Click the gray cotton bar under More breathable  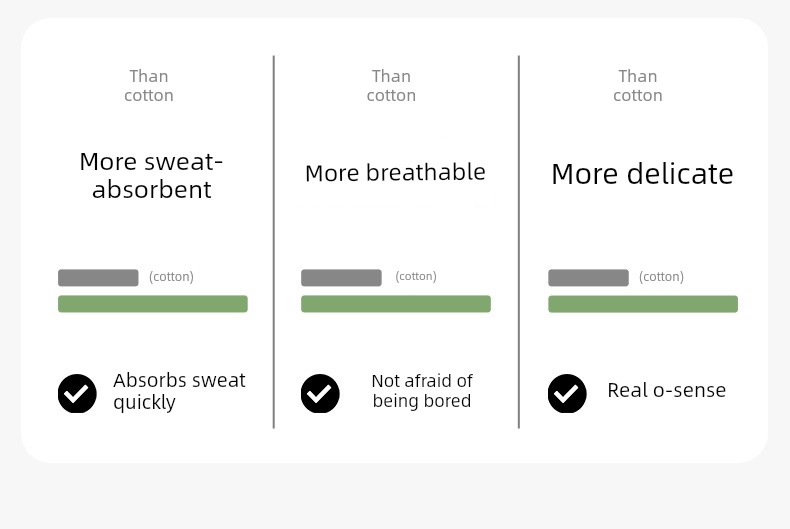click(x=341, y=278)
